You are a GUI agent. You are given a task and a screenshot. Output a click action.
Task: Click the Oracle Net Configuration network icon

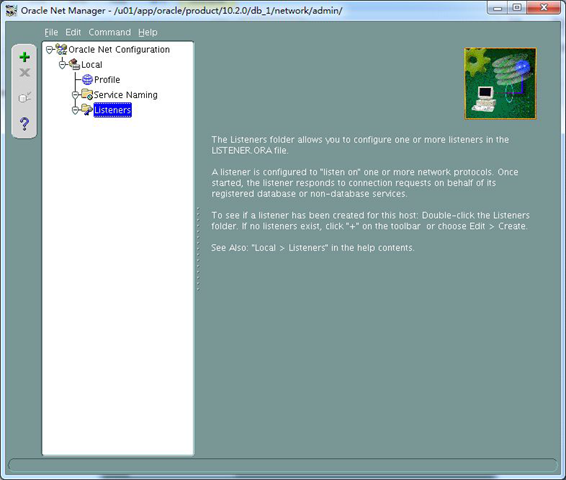pos(61,49)
